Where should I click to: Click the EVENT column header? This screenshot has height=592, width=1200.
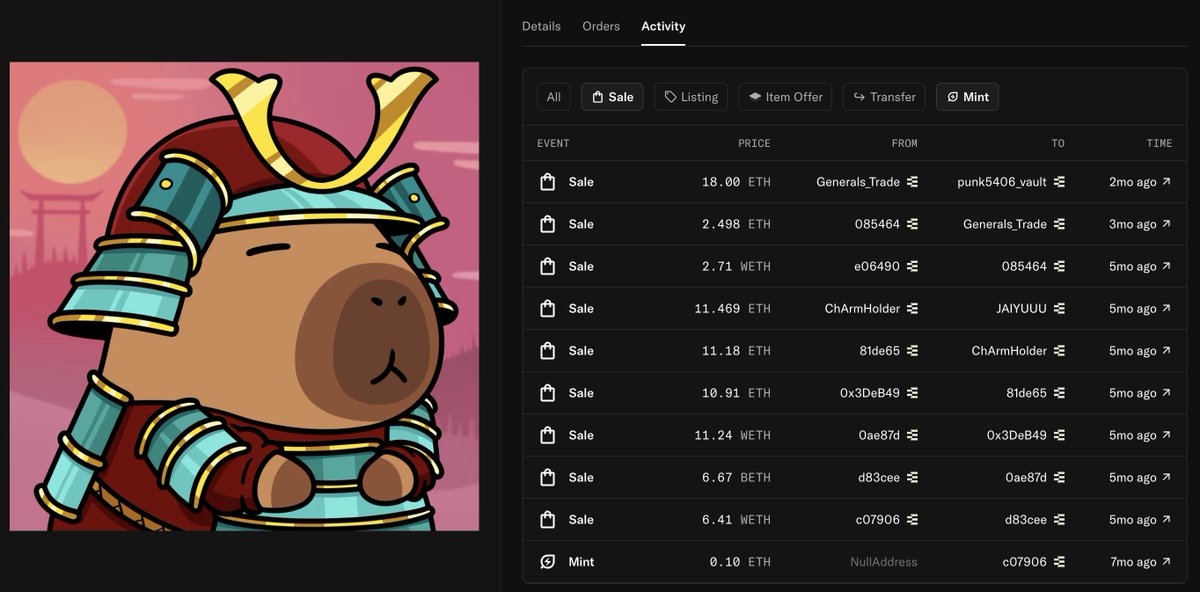click(553, 143)
